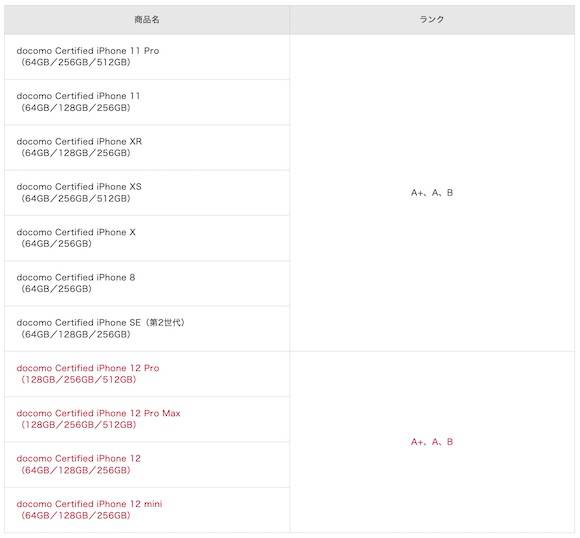Select the docomo Certified iPhone X row
Screen dimensions: 580x538
pos(147,238)
